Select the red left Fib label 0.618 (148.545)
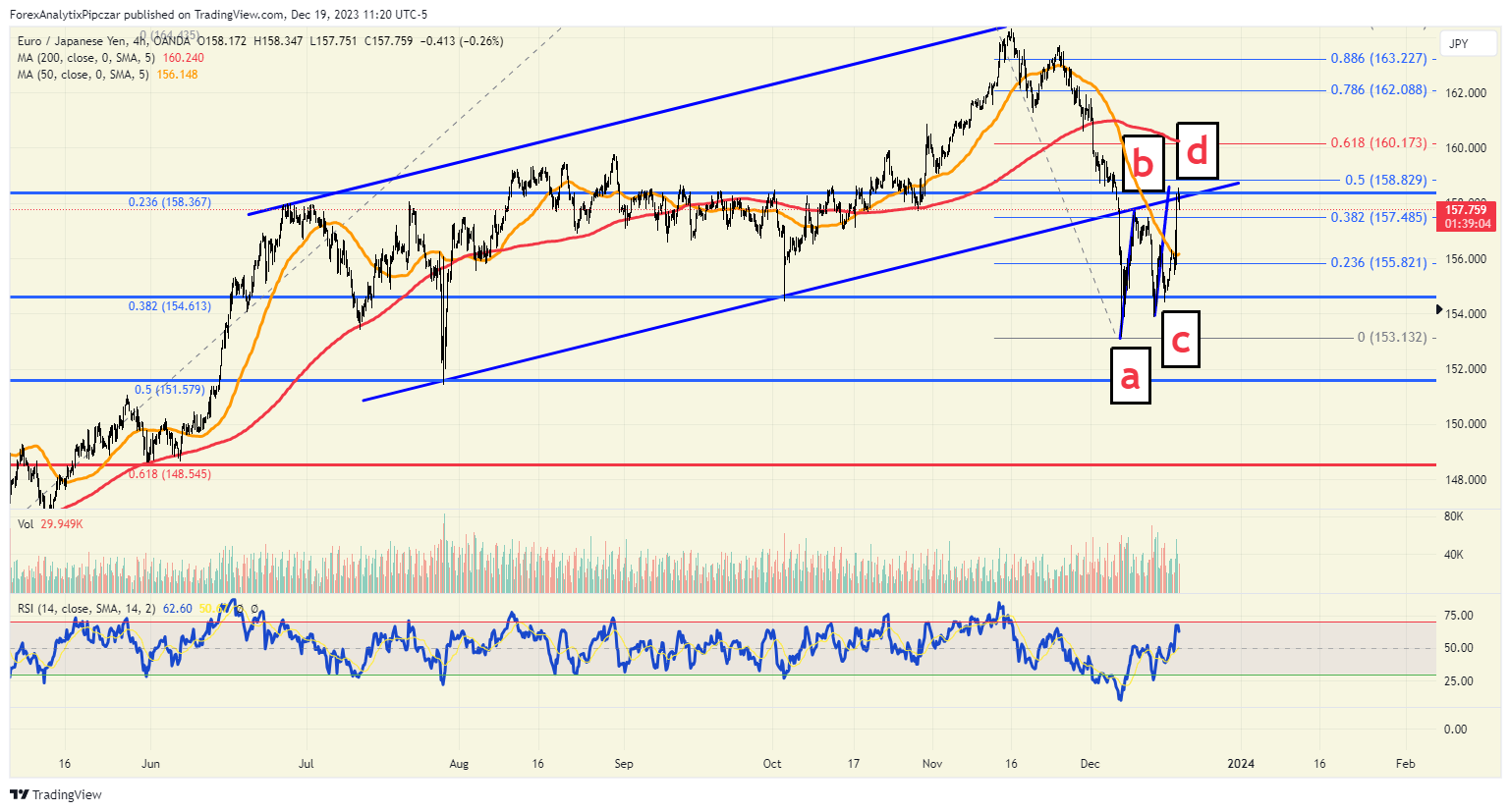Image resolution: width=1511 pixels, height=812 pixels. point(169,474)
